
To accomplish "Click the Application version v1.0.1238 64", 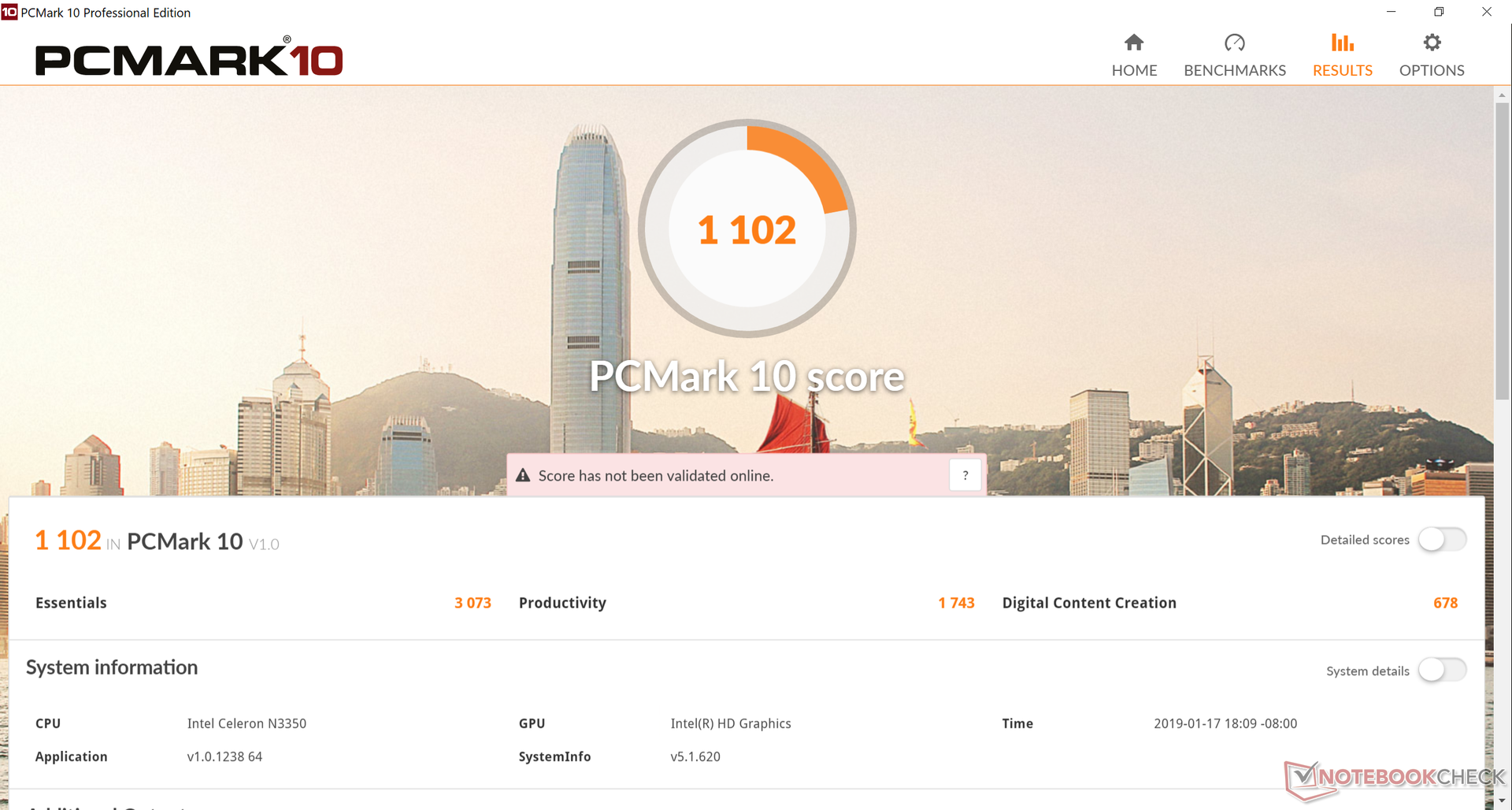I will click(224, 756).
